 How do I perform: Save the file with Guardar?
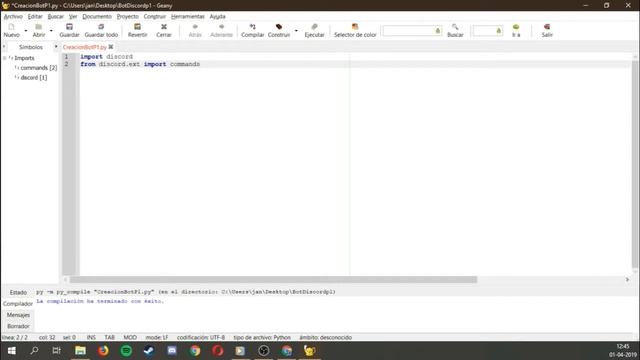coord(69,31)
